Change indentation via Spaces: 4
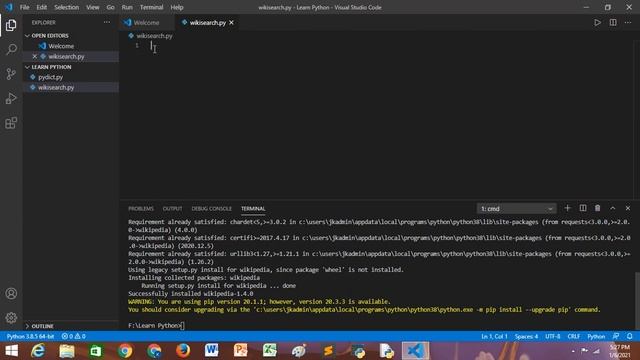 pos(526,336)
